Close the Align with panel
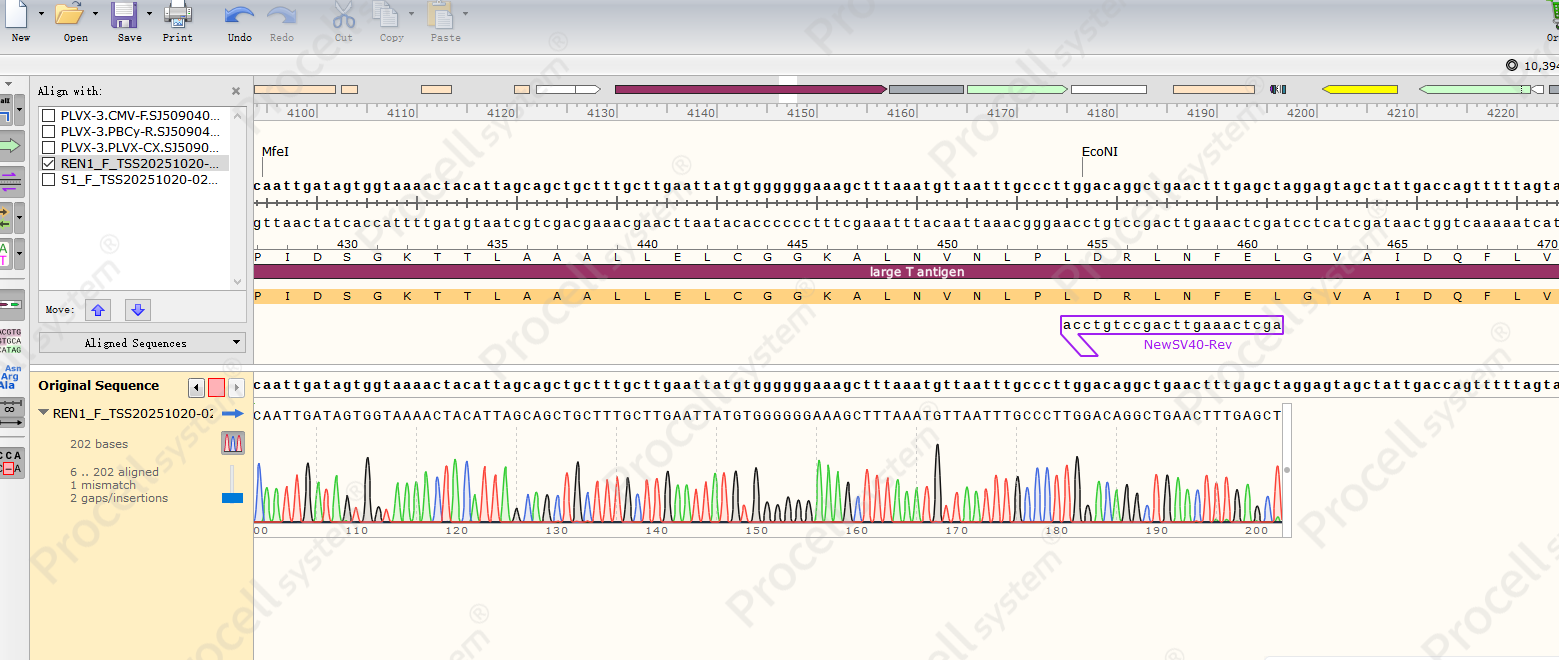 236,90
